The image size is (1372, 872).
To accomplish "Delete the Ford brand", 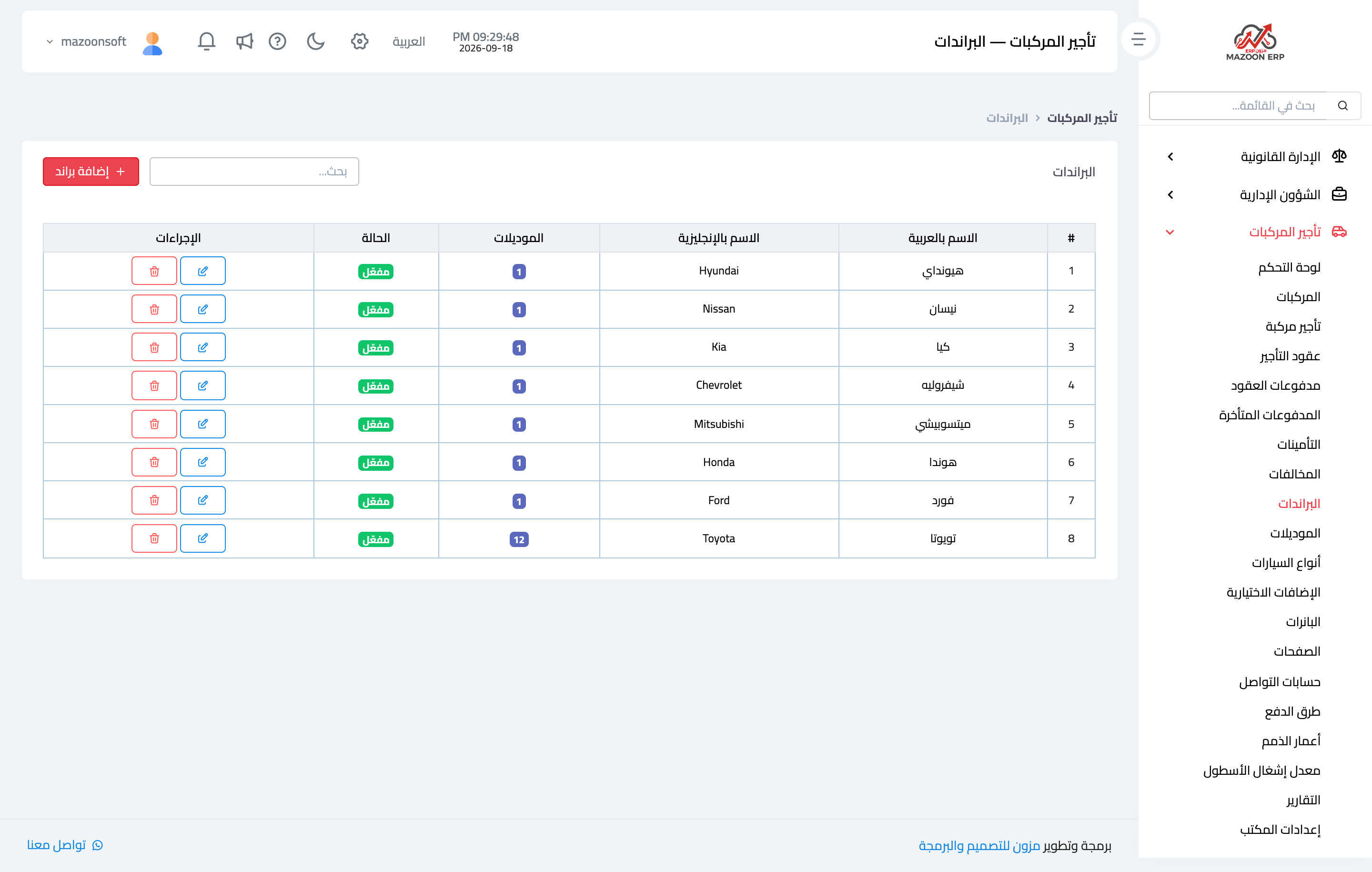I will pyautogui.click(x=154, y=500).
